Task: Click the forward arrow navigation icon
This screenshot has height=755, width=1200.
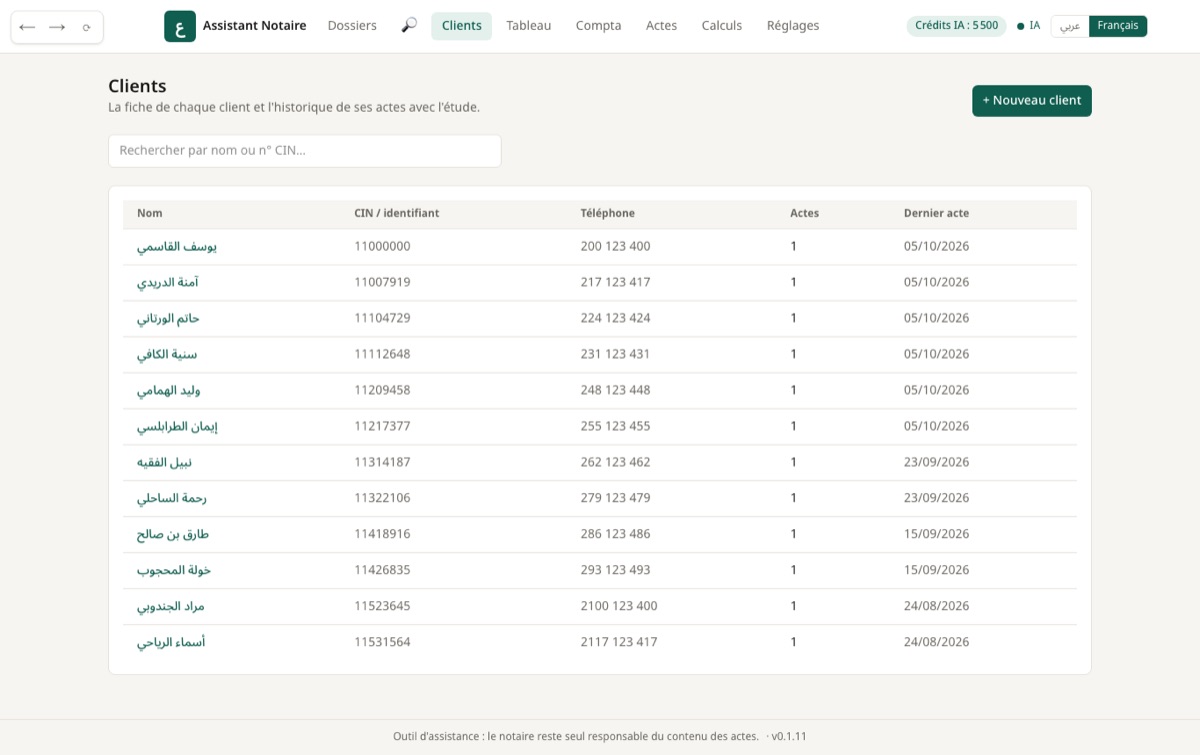Action: (57, 27)
